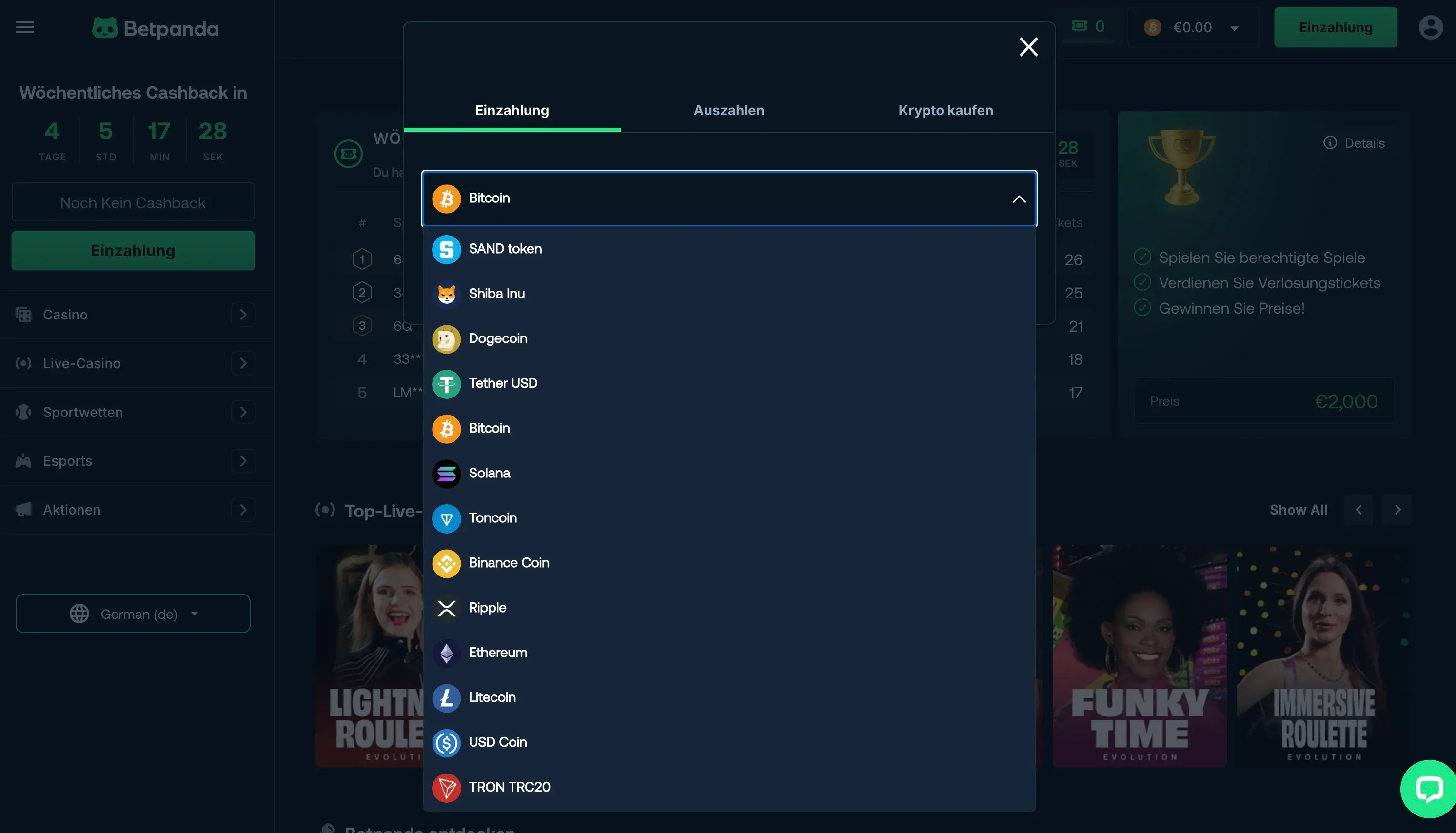The width and height of the screenshot is (1456, 833).
Task: Select the TRON TRC20 icon
Action: 446,787
